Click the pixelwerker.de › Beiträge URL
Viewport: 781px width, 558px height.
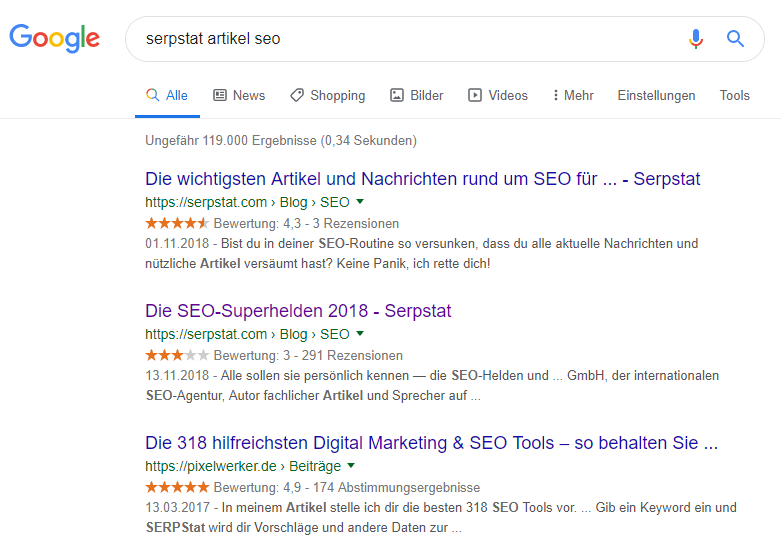click(x=243, y=466)
